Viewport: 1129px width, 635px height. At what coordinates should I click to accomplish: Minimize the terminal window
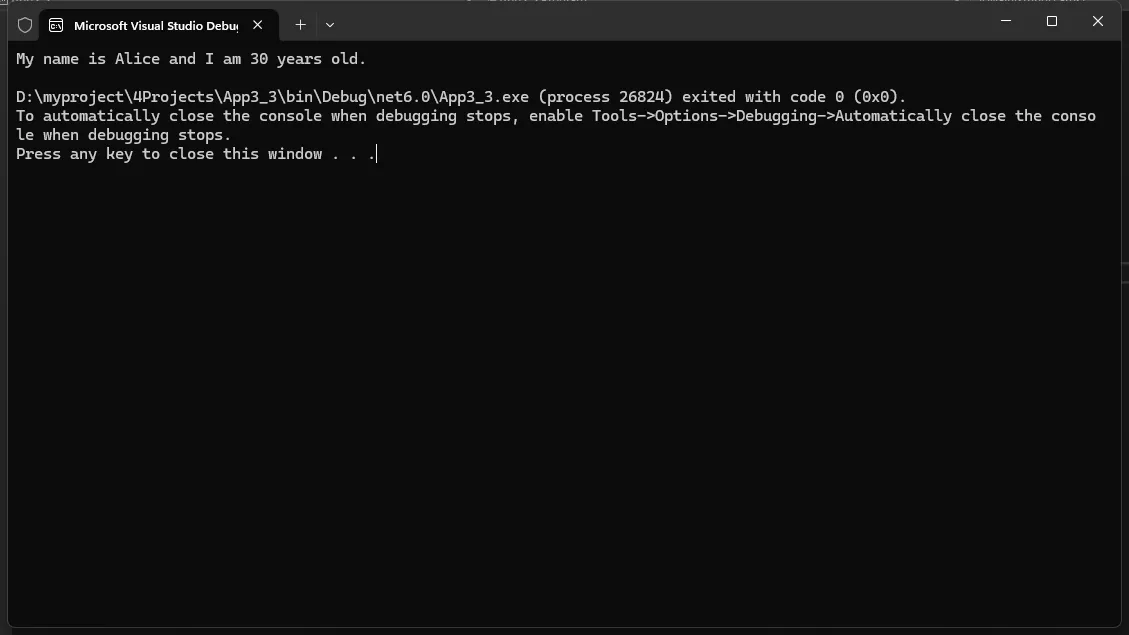[x=1006, y=22]
